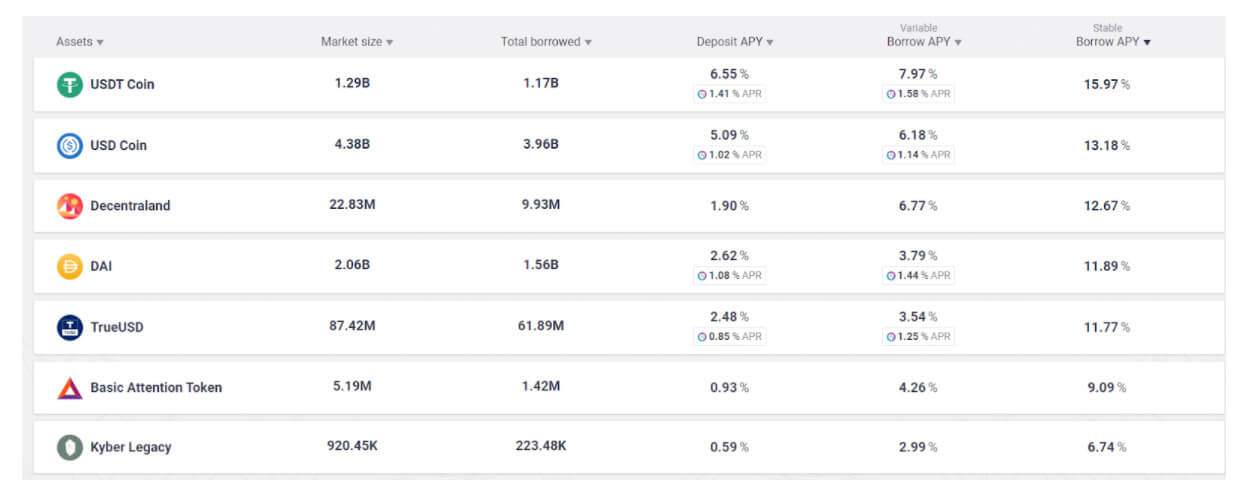Sort by Stable Borrow APY header
Image resolution: width=1240 pixels, height=494 pixels.
[x=1113, y=42]
